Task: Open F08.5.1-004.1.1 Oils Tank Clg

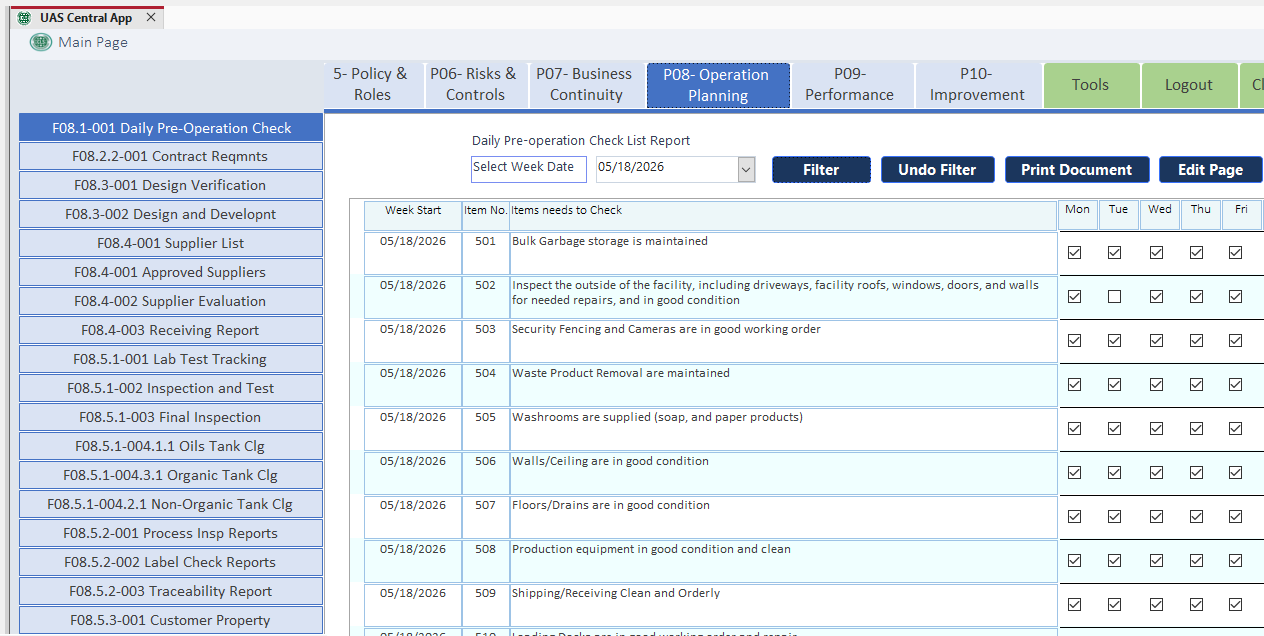Action: (x=171, y=446)
